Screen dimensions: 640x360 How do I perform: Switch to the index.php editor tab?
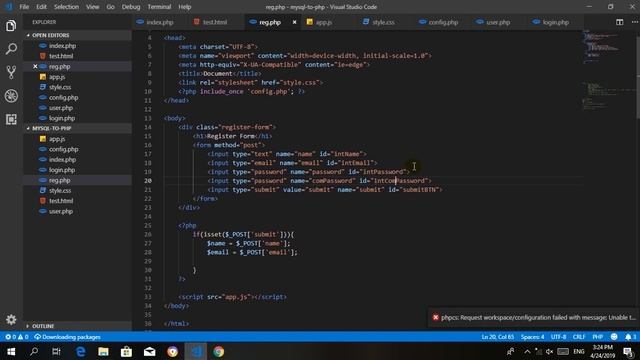(159, 22)
